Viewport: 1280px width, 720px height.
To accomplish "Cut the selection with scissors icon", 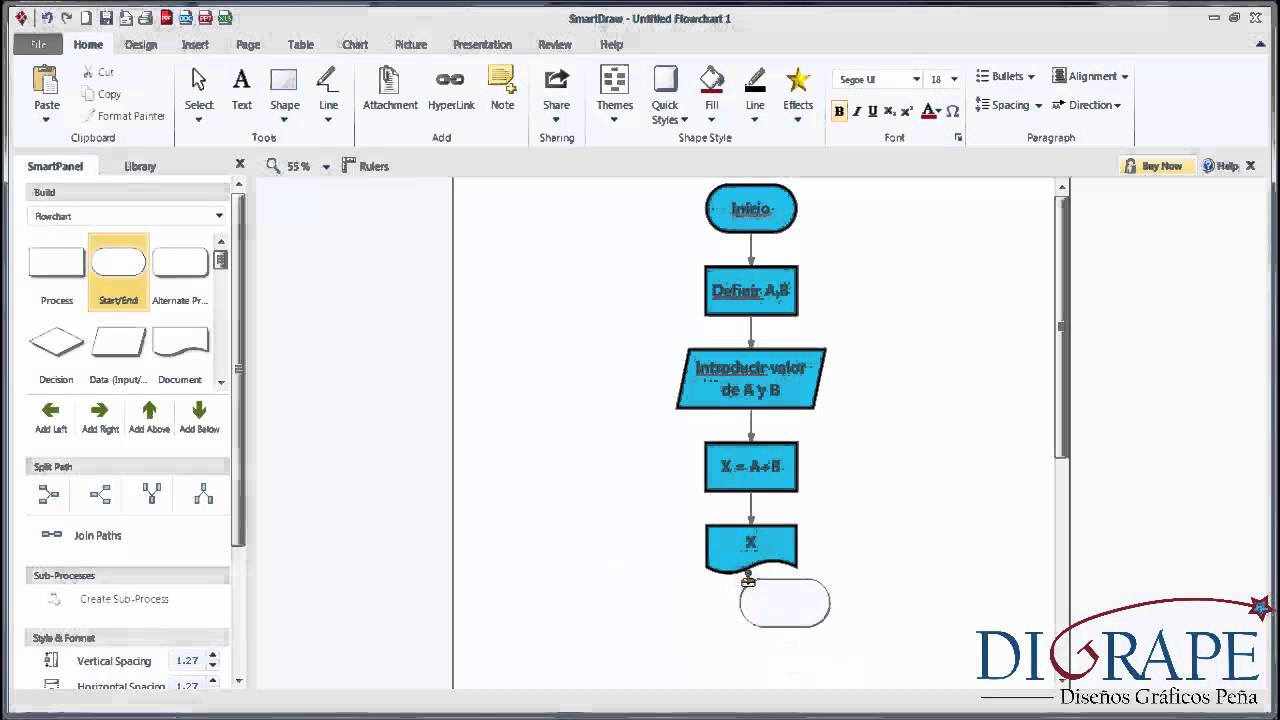I will point(89,72).
